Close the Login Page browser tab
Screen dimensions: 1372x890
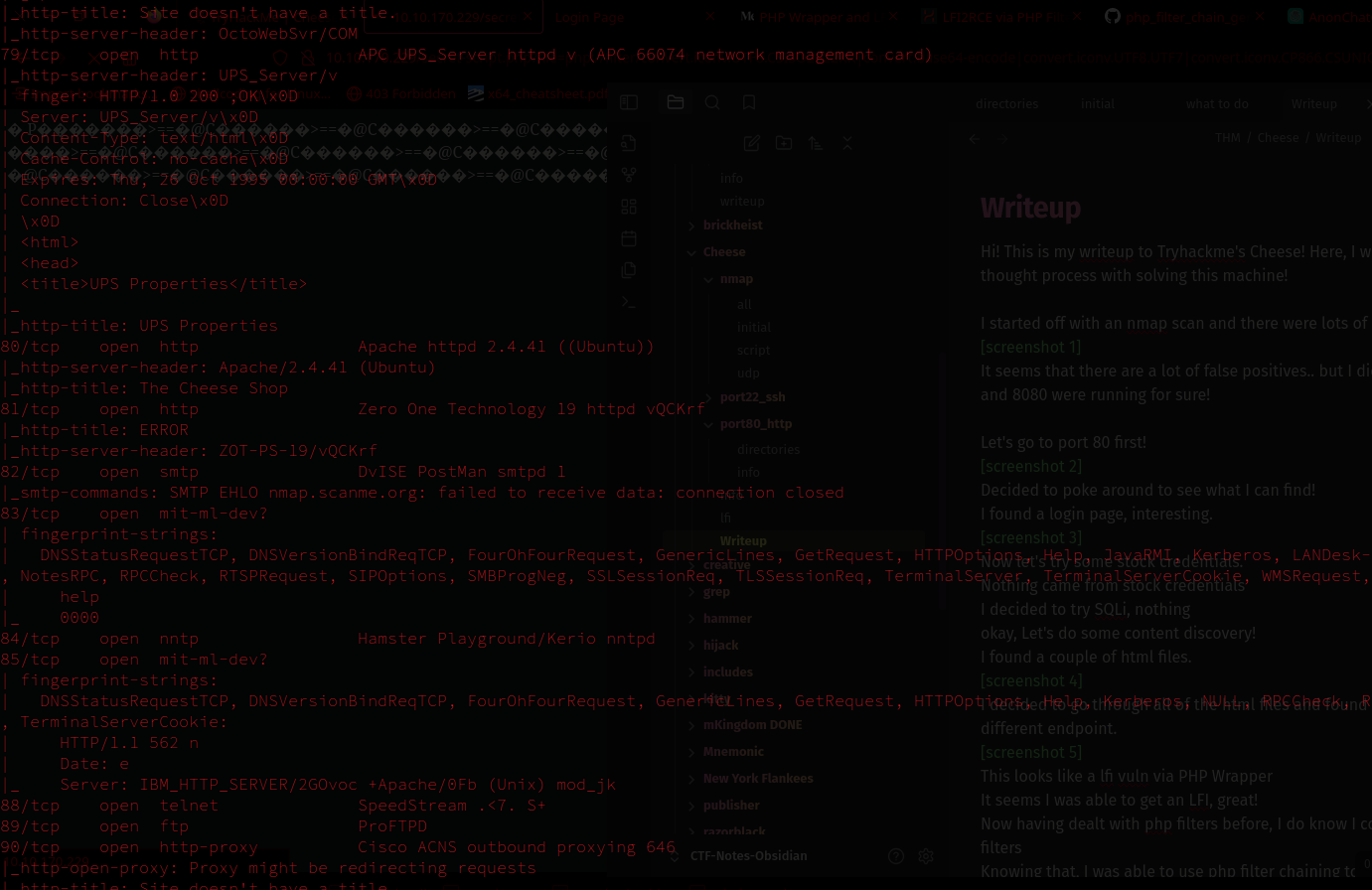(712, 17)
